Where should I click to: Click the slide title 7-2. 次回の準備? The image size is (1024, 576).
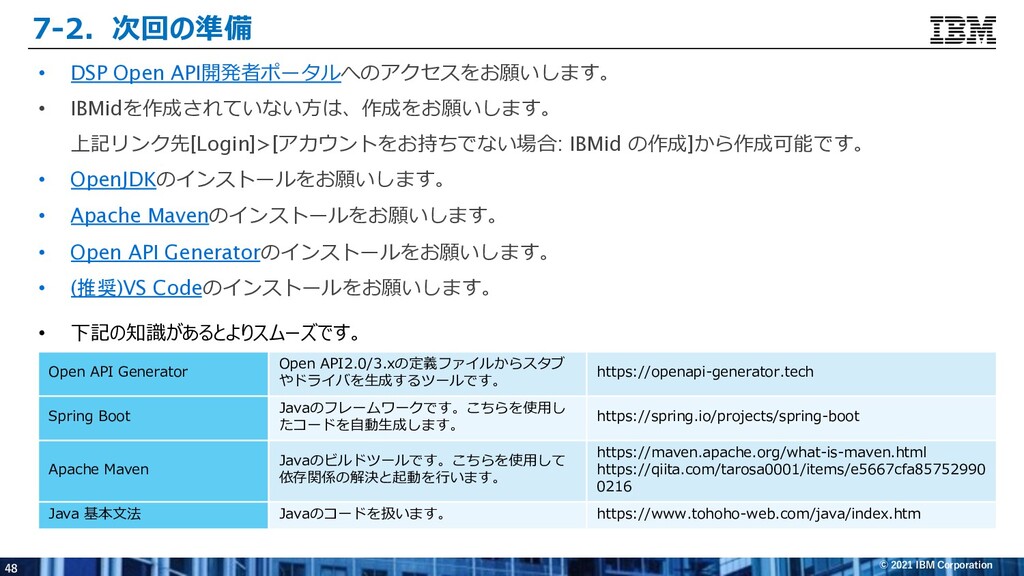coord(142,28)
